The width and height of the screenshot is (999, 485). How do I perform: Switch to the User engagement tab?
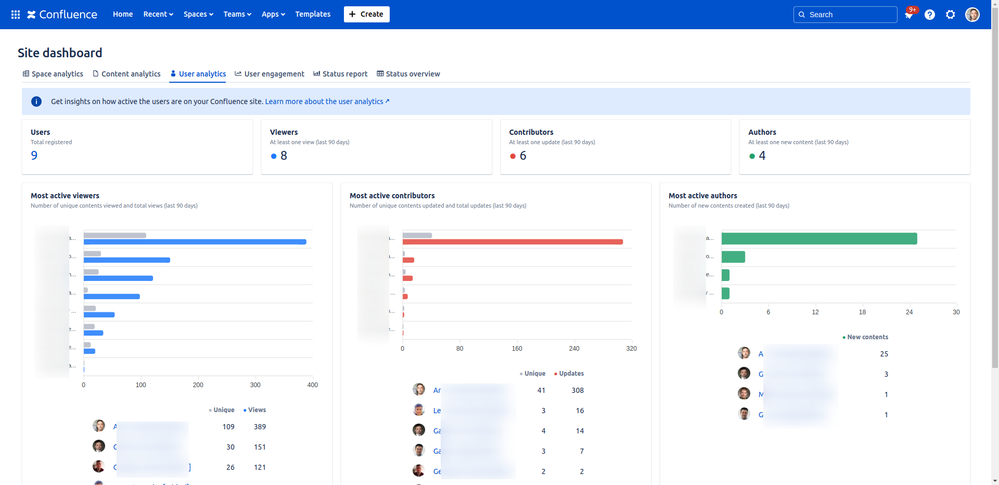pos(269,74)
